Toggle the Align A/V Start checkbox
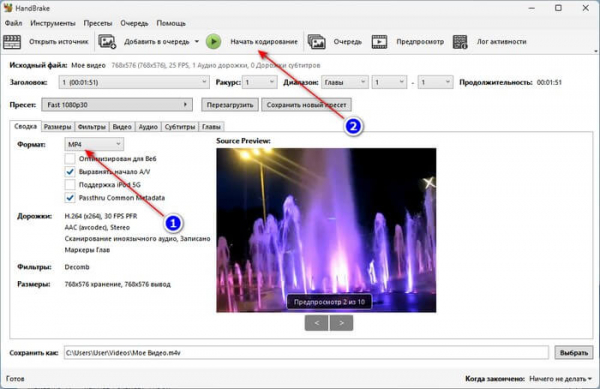Screen dimensions: 600x389 [x=70, y=172]
